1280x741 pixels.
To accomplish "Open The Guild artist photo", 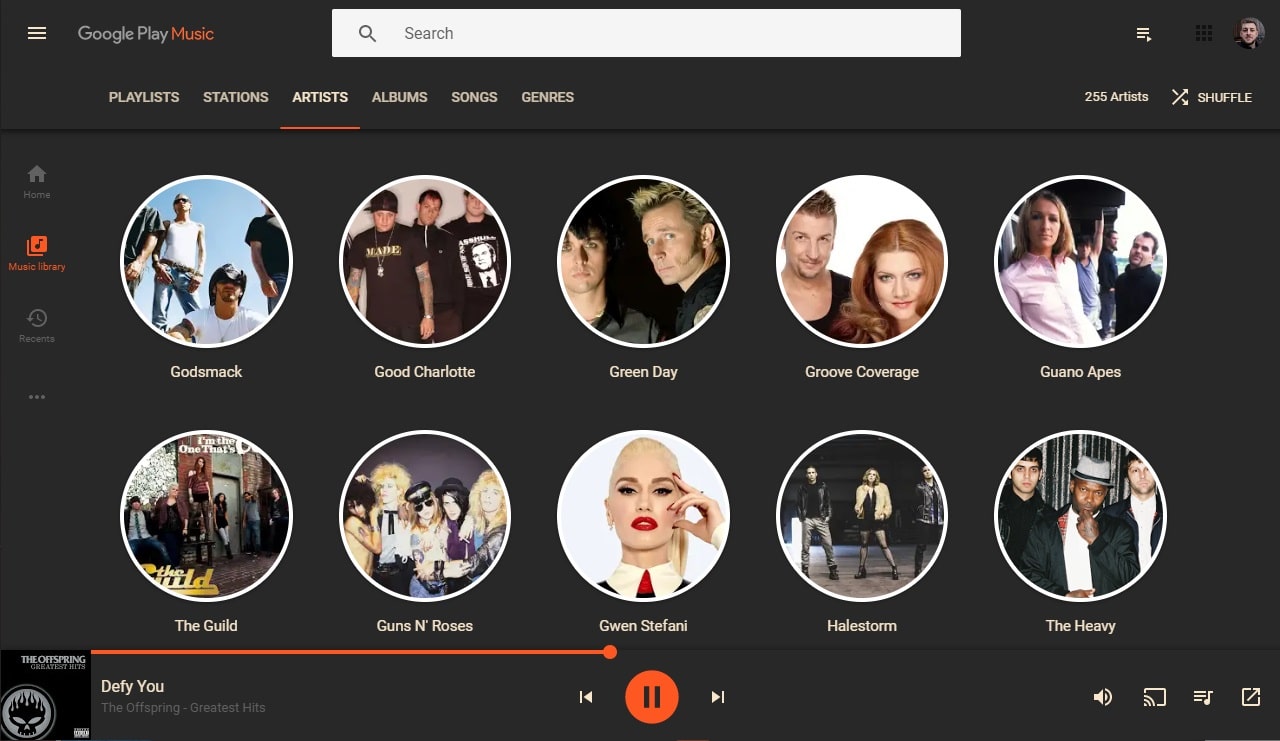I will (206, 516).
